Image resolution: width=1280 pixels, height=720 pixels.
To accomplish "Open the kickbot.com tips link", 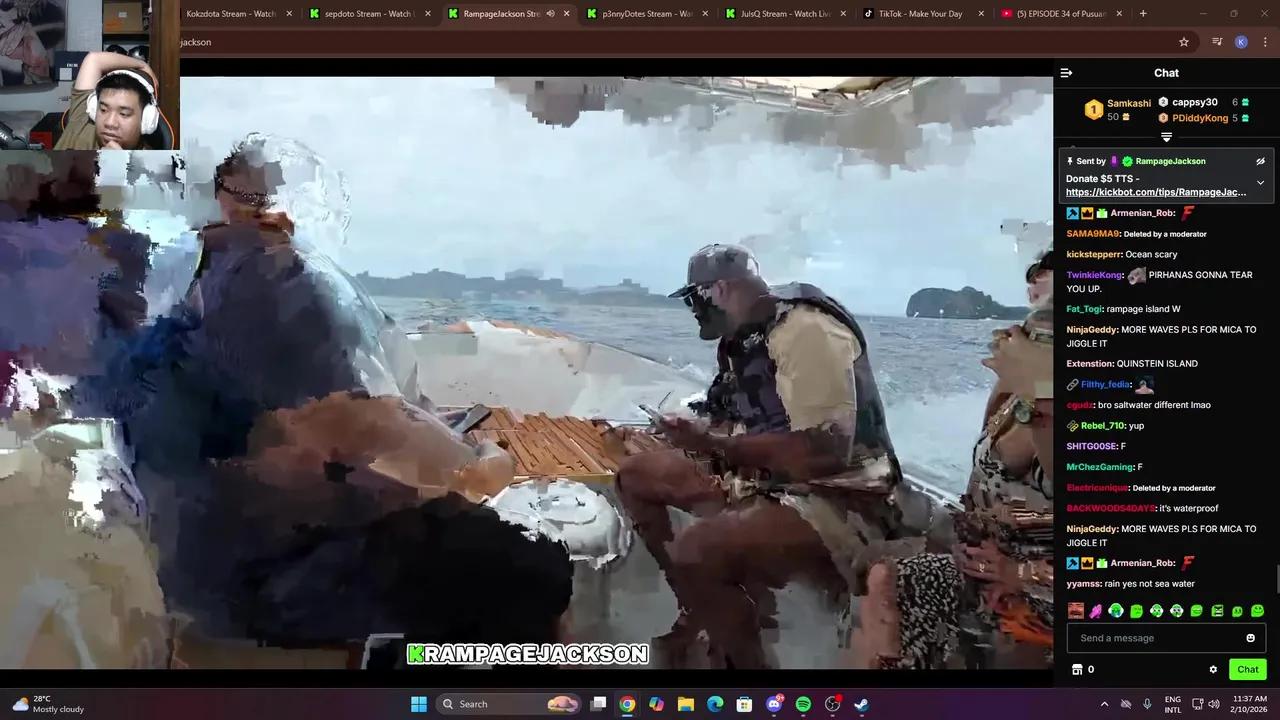I will (x=1156, y=192).
